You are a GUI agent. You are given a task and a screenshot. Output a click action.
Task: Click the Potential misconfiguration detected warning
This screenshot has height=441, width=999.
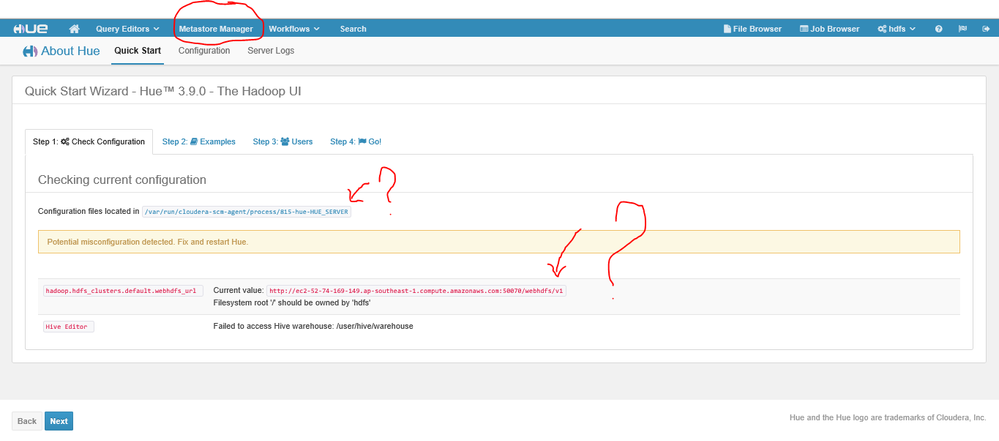pos(499,242)
